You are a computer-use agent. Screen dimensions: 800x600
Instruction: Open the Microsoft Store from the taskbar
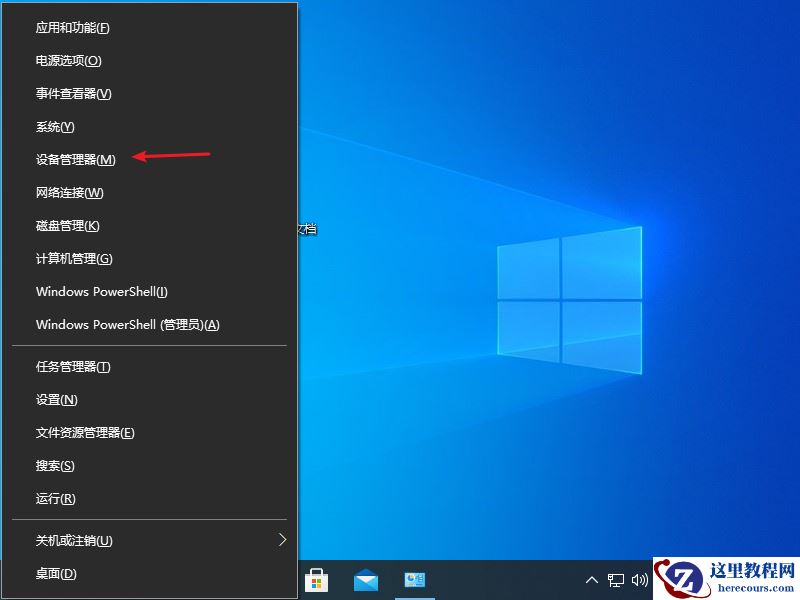click(320, 580)
